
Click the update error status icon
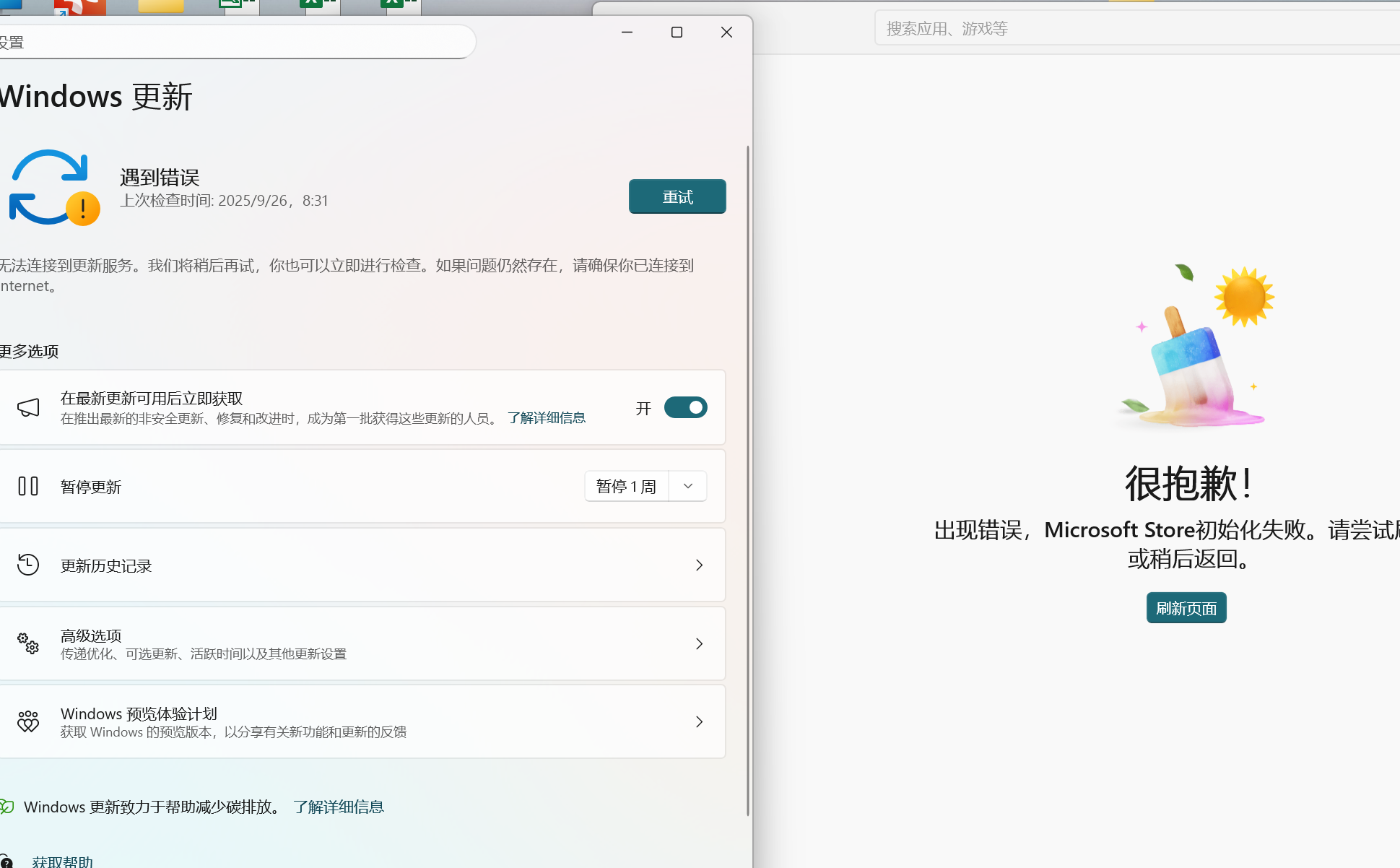(x=54, y=188)
